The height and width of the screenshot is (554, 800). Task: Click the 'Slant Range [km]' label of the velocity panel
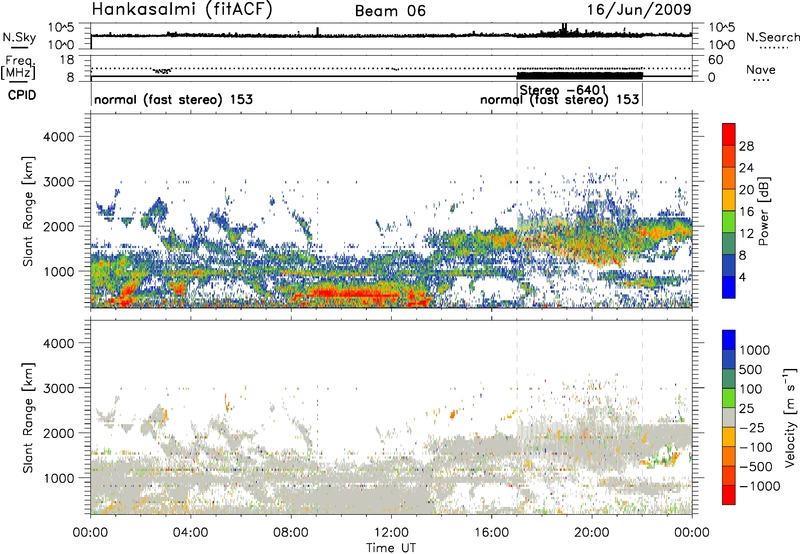pyautogui.click(x=28, y=417)
